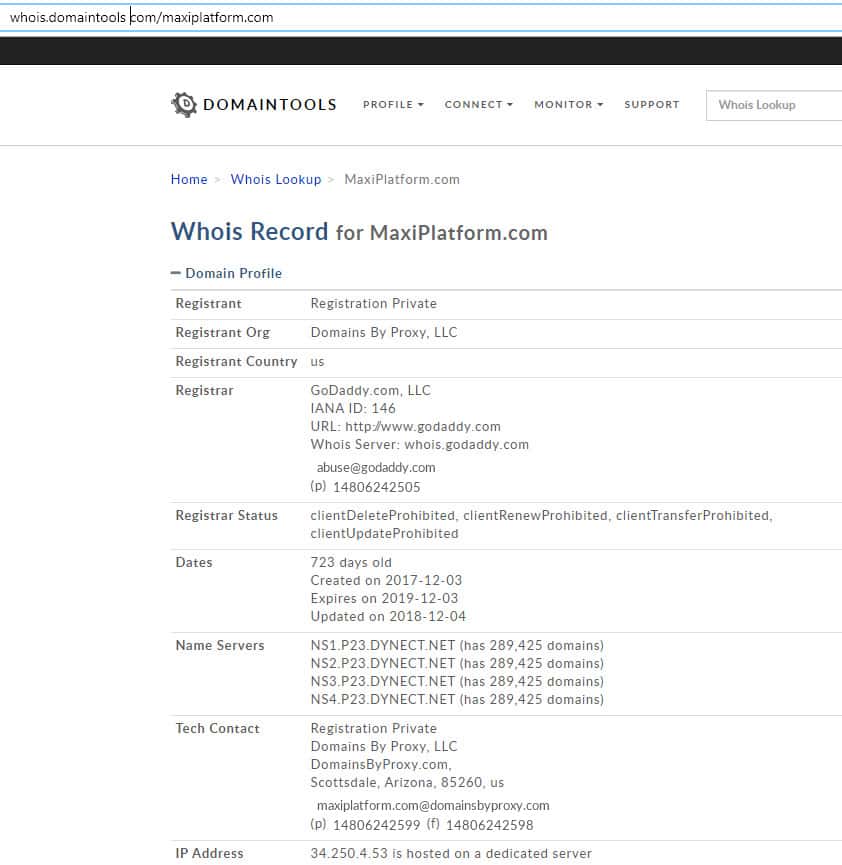Viewport: 842px width, 865px height.
Task: Select the Registrant Country value us
Action: pos(317,361)
